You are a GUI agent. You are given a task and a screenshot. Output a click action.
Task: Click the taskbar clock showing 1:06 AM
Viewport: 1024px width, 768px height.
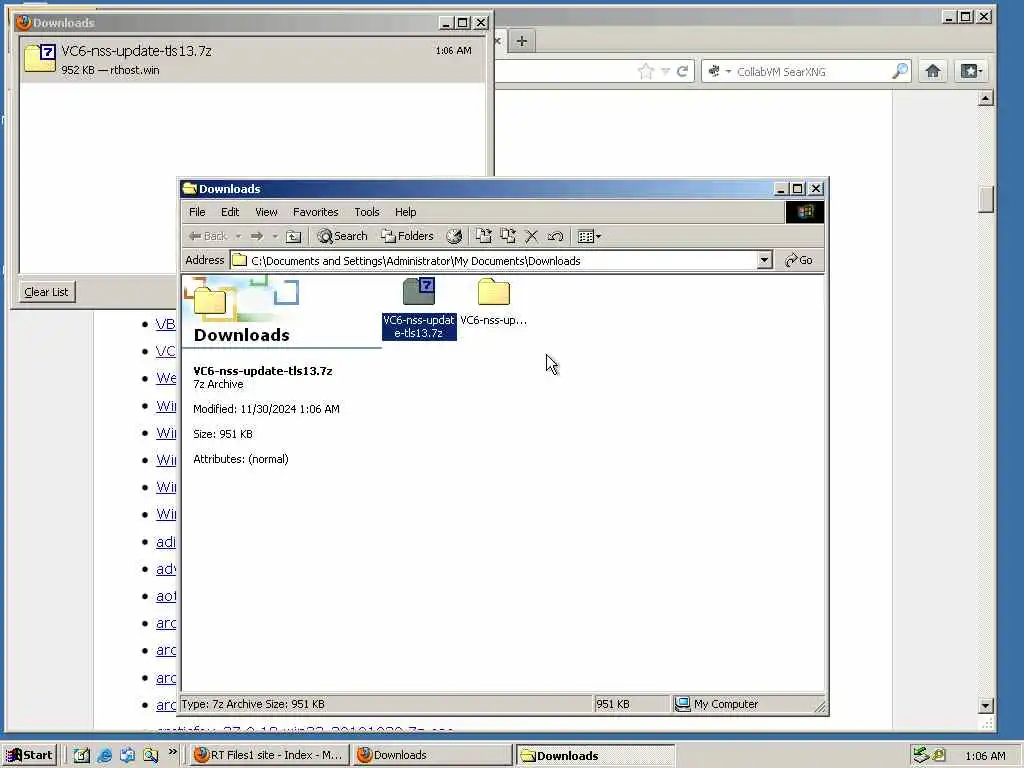click(985, 756)
